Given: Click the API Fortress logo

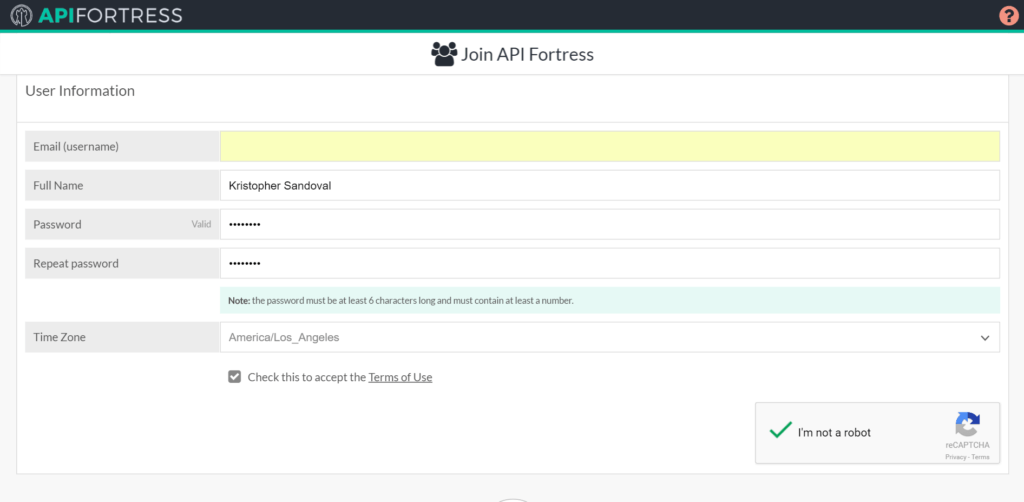Looking at the screenshot, I should click(97, 14).
